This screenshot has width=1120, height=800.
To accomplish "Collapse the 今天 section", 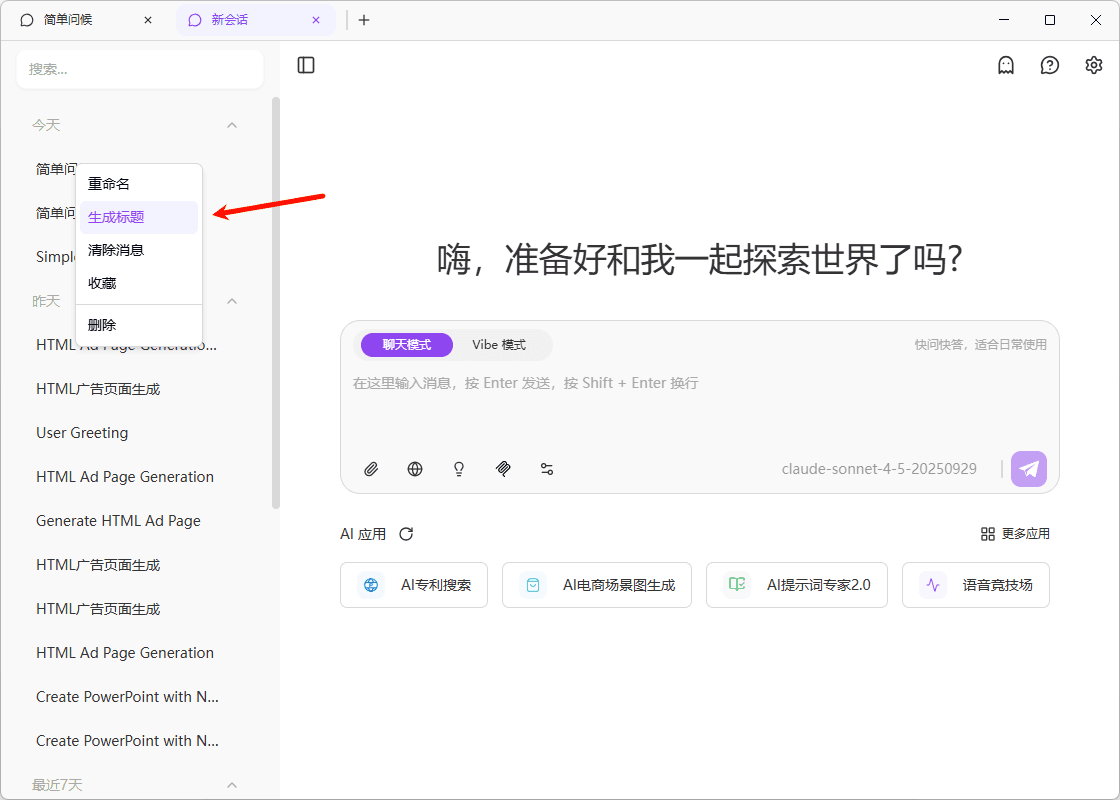I will pyautogui.click(x=232, y=125).
